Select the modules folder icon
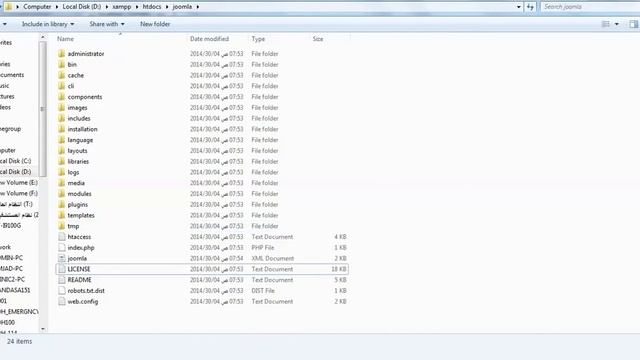Viewport: 640px width, 360px height. (62, 194)
